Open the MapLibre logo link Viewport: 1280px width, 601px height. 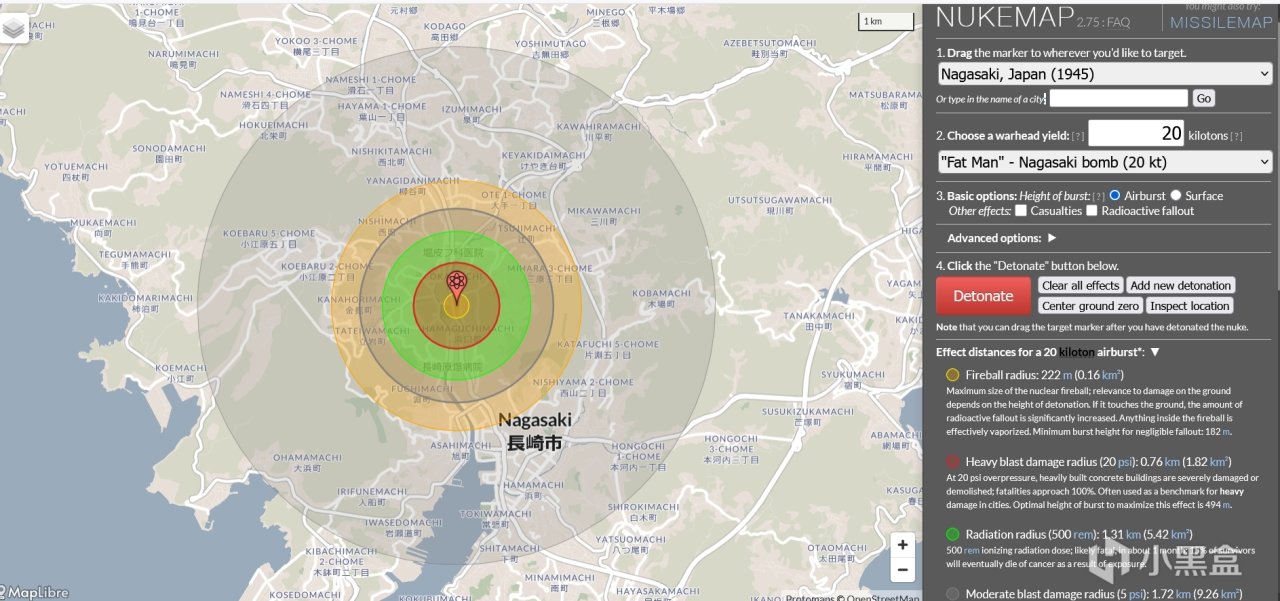coord(36,592)
